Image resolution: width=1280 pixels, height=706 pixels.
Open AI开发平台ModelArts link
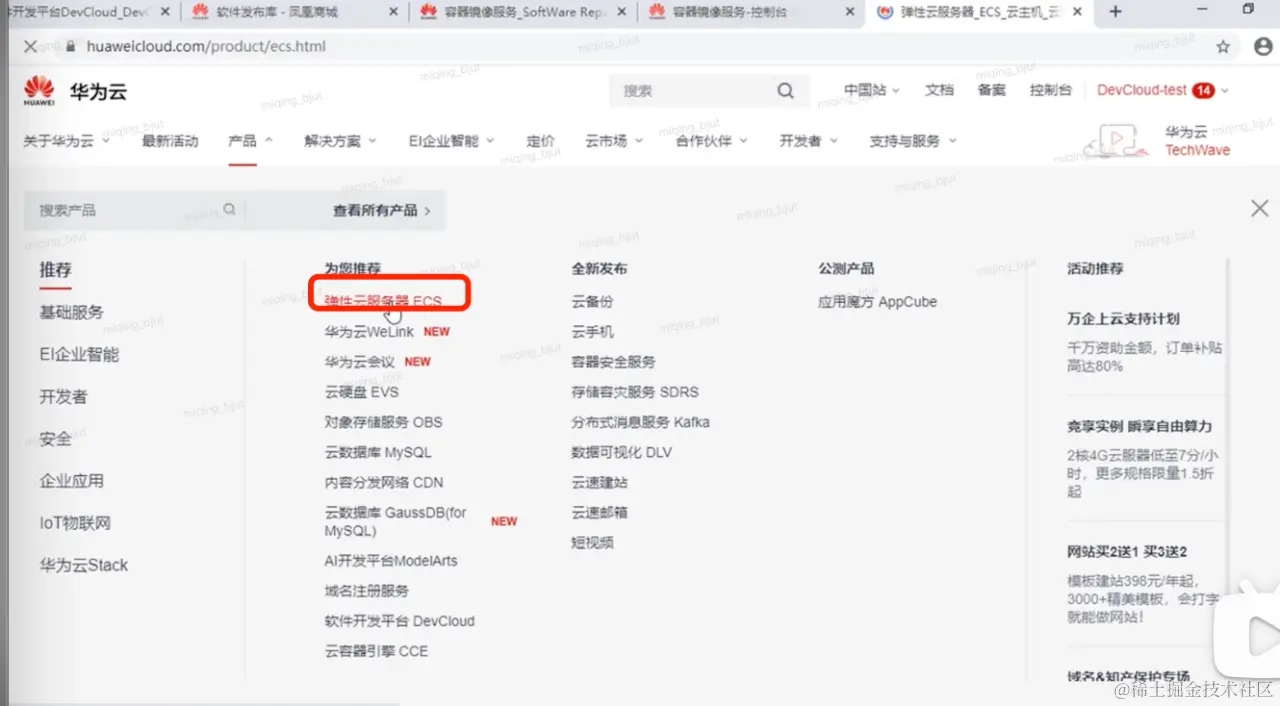pos(391,560)
